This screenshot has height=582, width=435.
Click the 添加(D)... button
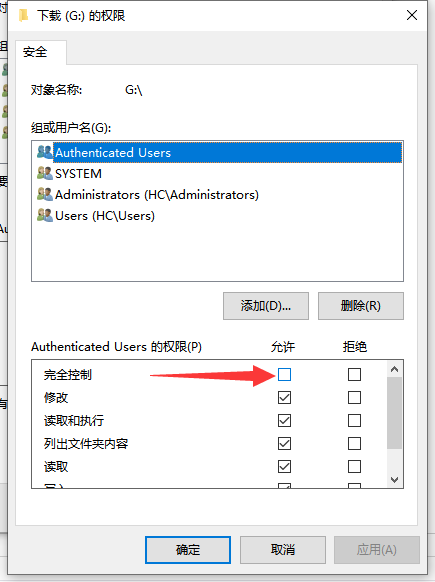click(266, 306)
